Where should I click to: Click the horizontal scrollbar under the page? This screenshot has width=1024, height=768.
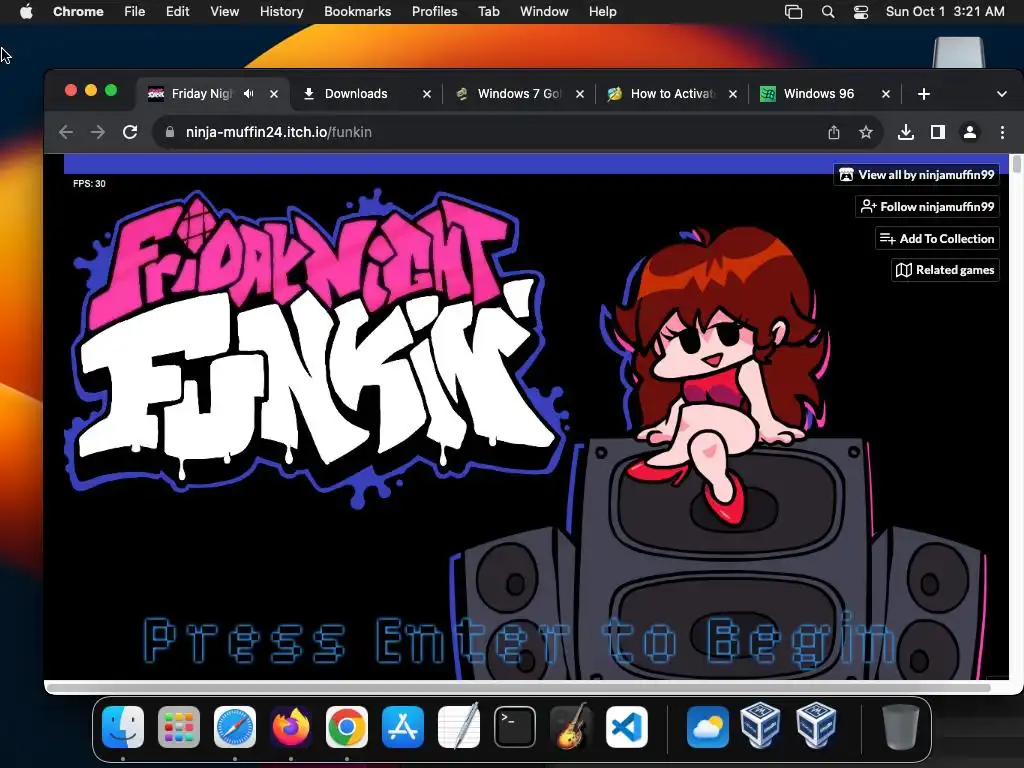519,687
